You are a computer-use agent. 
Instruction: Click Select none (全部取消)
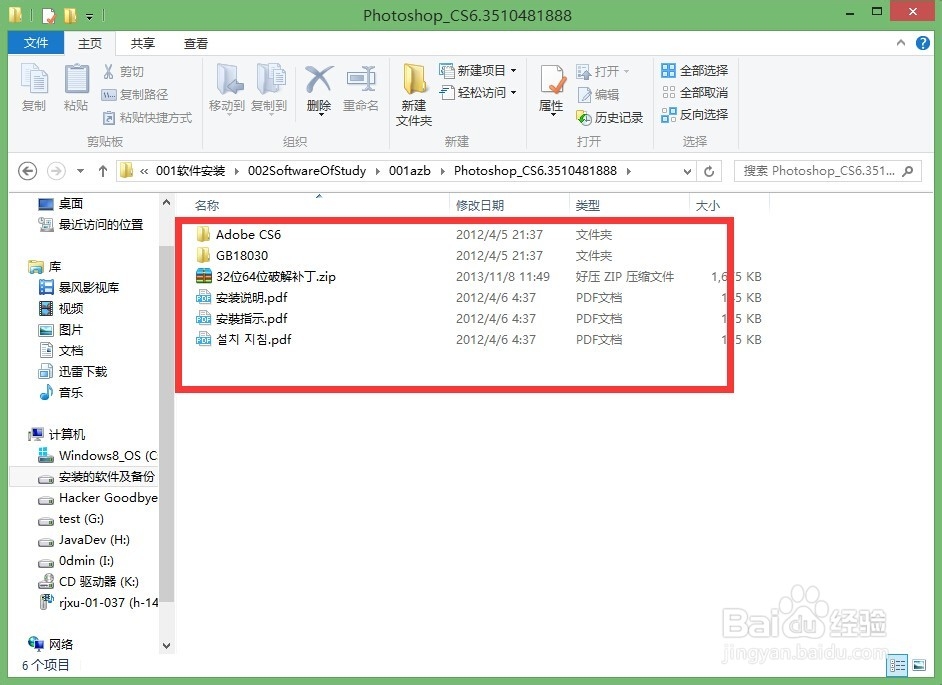point(694,92)
